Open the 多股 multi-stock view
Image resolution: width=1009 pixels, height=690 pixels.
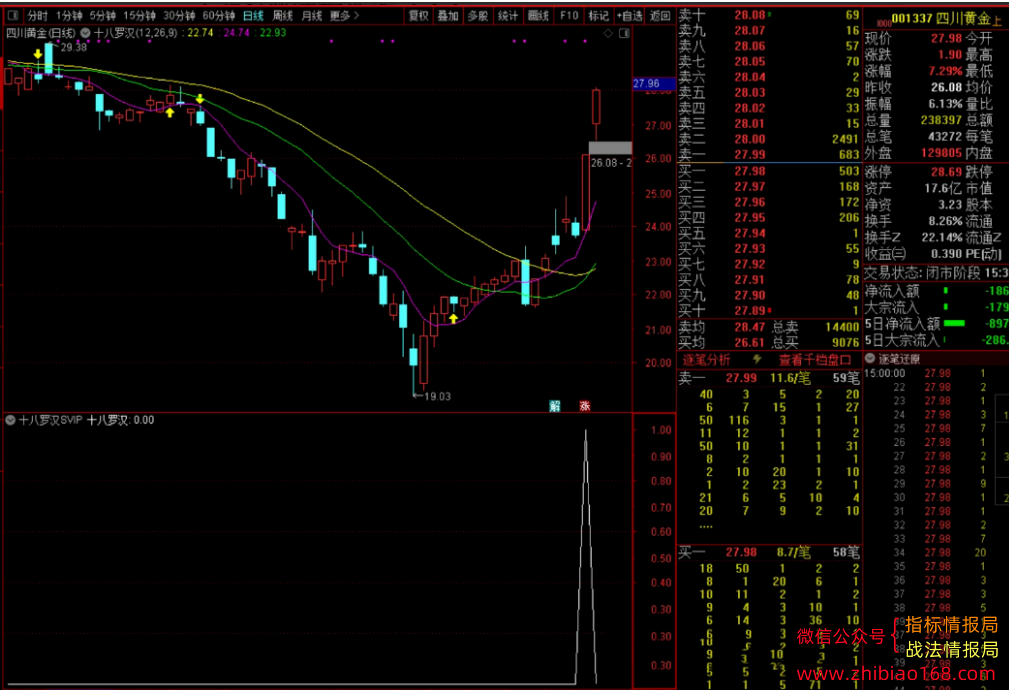point(477,15)
